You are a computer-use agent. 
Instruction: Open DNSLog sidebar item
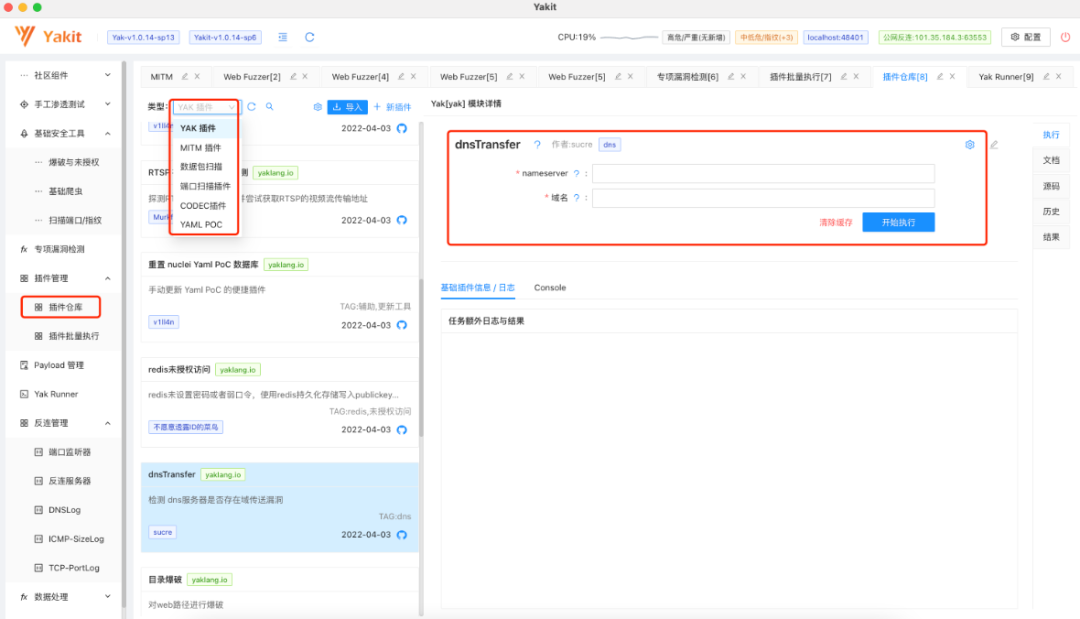point(64,510)
